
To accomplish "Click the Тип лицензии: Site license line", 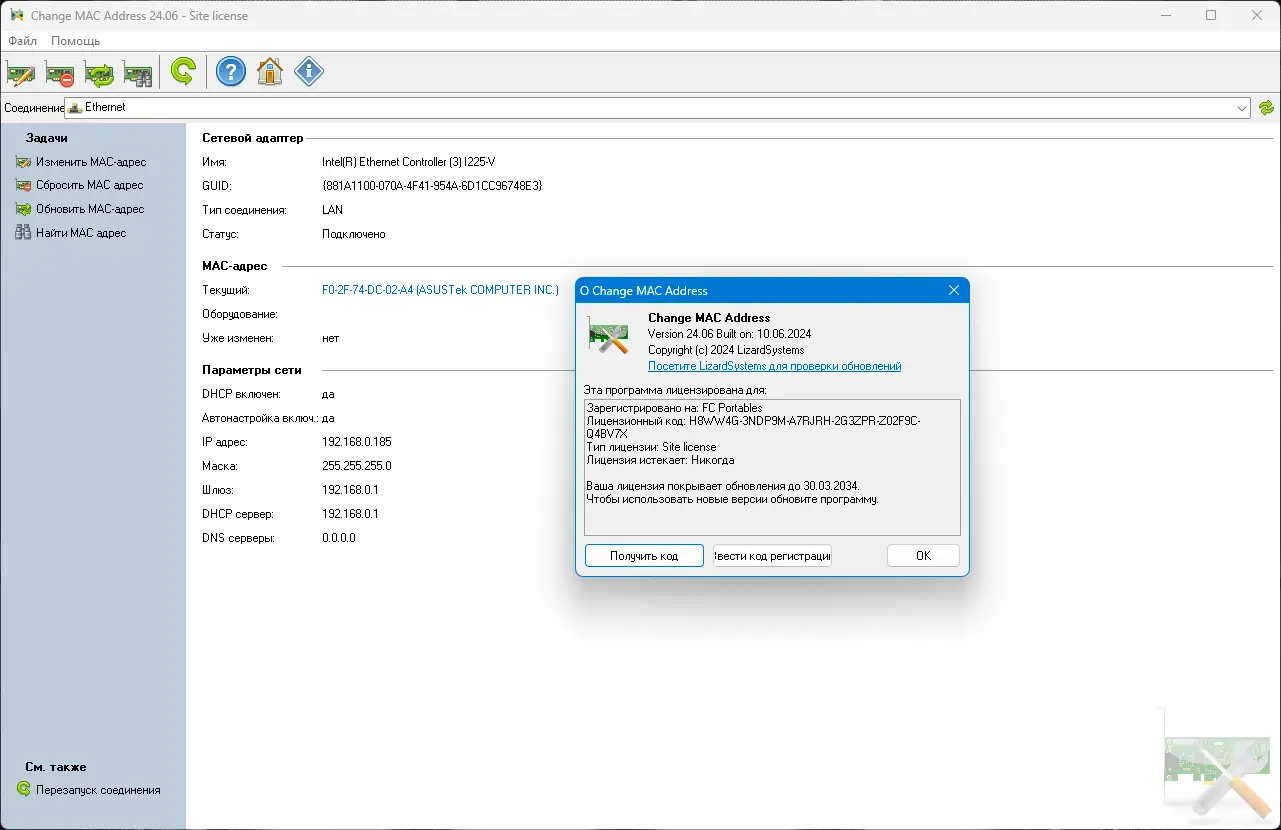I will point(651,447).
